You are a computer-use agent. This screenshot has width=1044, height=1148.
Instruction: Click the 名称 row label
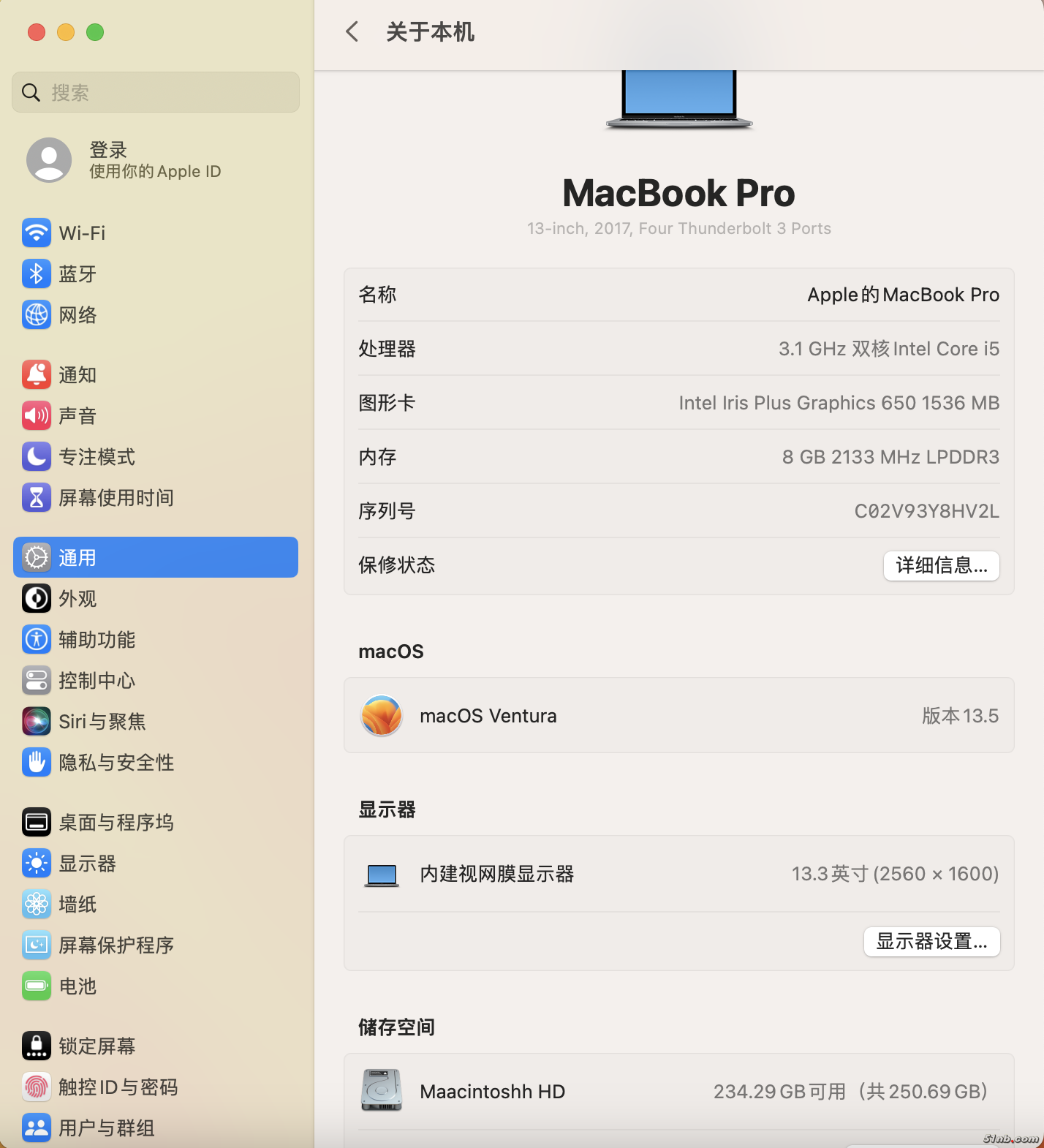(x=378, y=295)
